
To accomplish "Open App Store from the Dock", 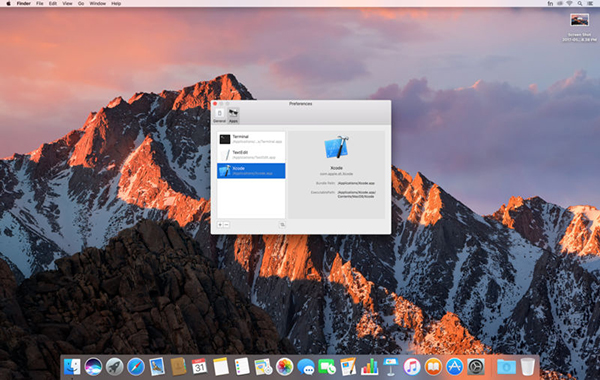I will 454,367.
